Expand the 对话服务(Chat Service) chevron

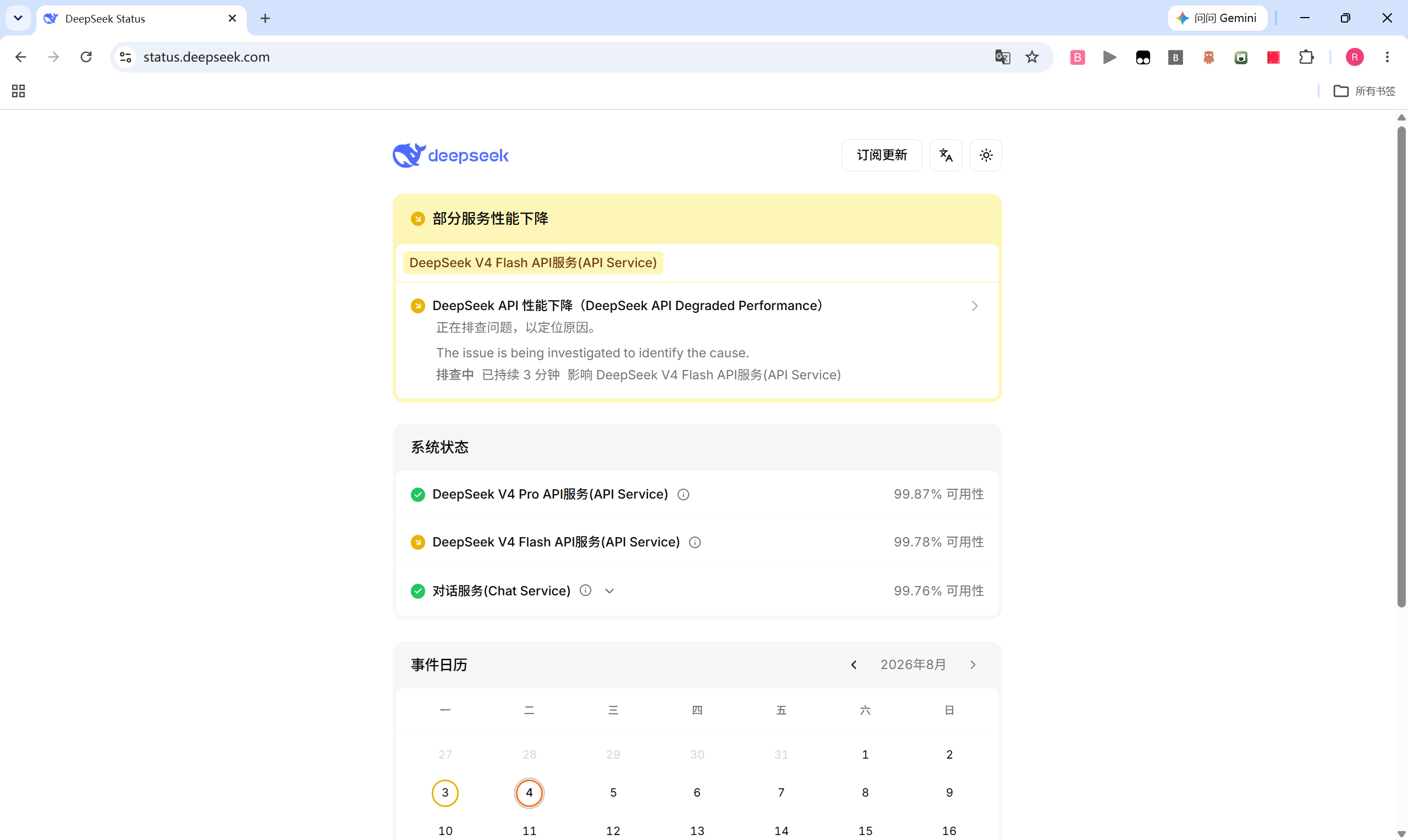(x=609, y=591)
